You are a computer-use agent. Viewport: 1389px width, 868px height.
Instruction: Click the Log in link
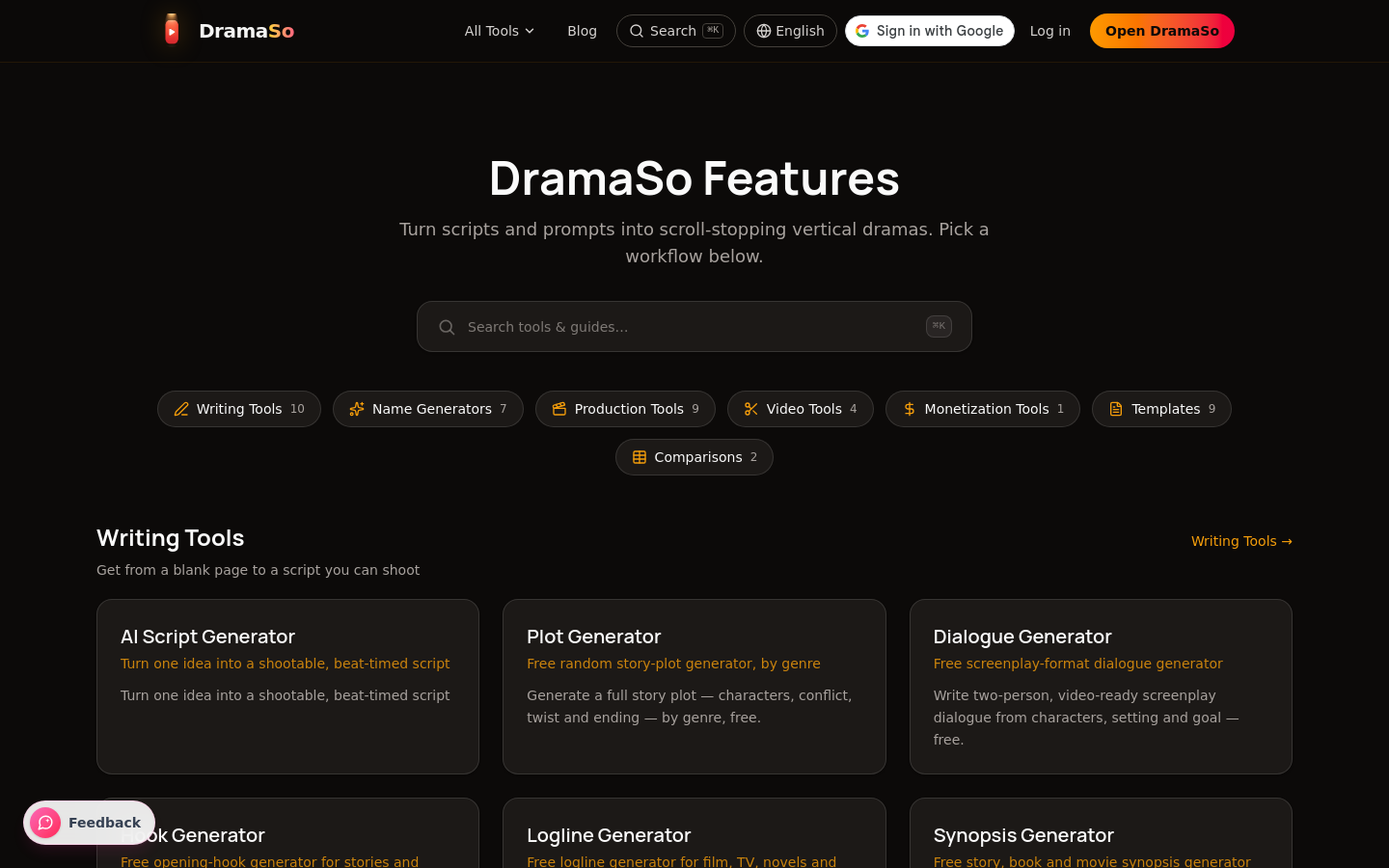point(1049,31)
